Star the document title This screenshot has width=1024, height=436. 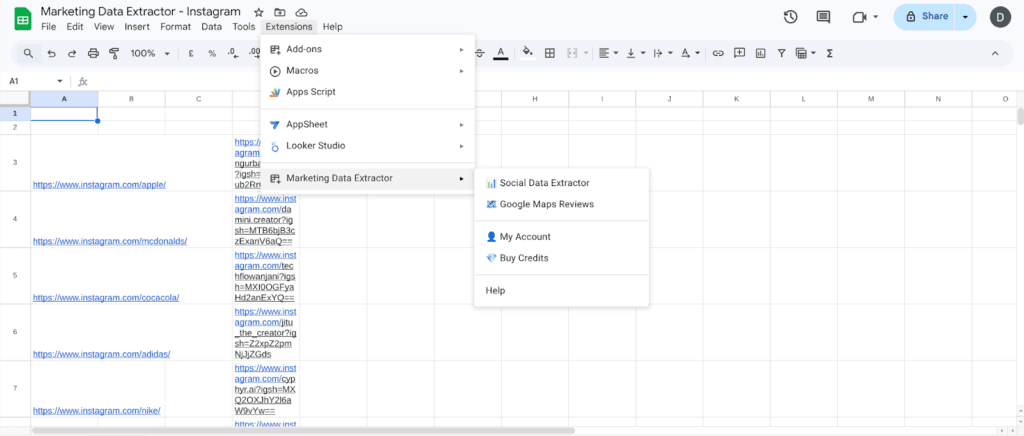[259, 12]
